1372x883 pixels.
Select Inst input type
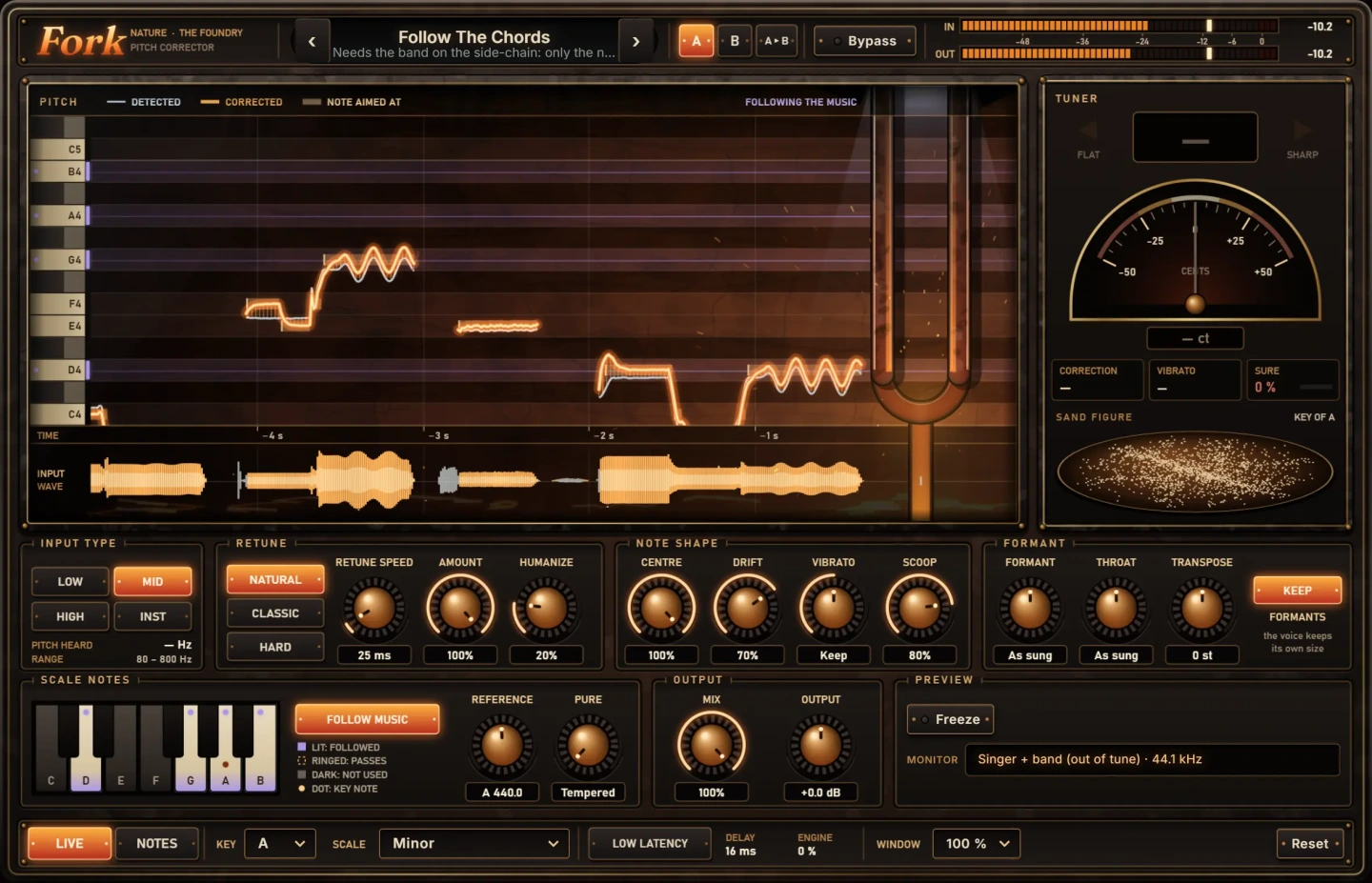tap(152, 616)
